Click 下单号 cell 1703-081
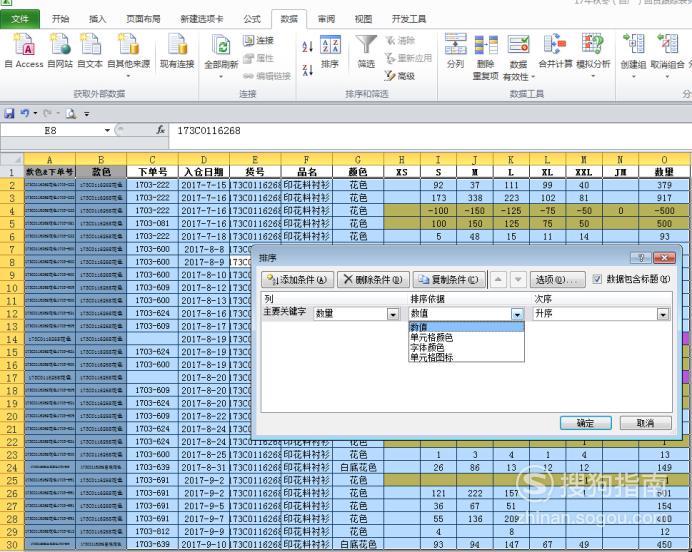Screen dimensions: 692x552 click(152, 223)
